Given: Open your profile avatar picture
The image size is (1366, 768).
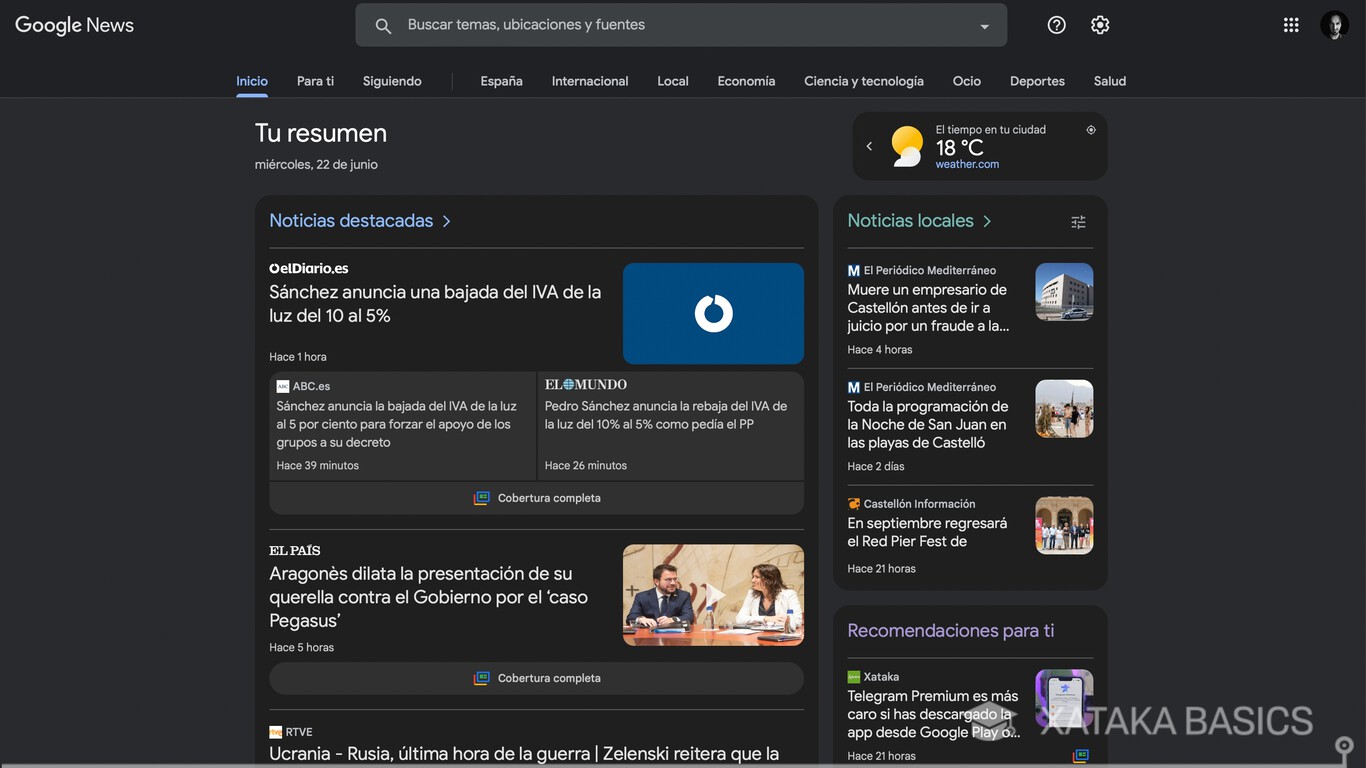Looking at the screenshot, I should point(1334,24).
